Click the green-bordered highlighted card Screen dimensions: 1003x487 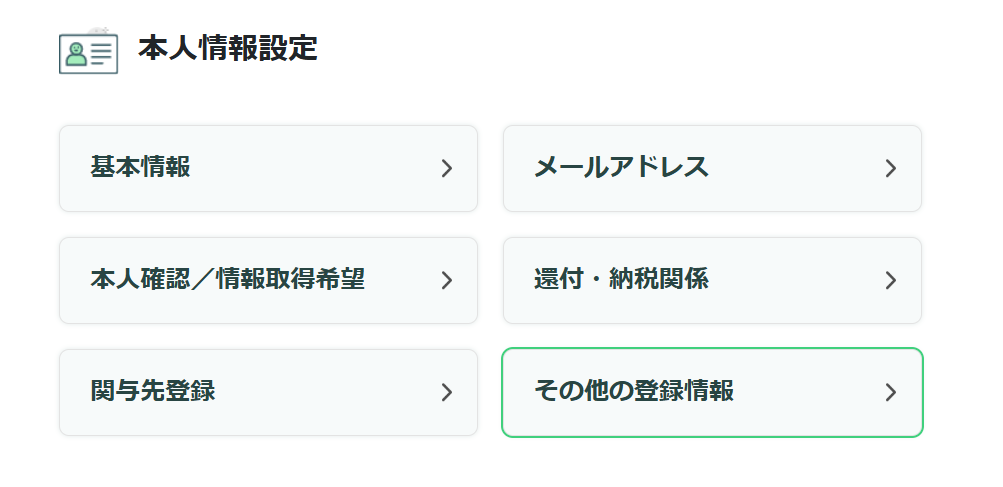coord(712,393)
